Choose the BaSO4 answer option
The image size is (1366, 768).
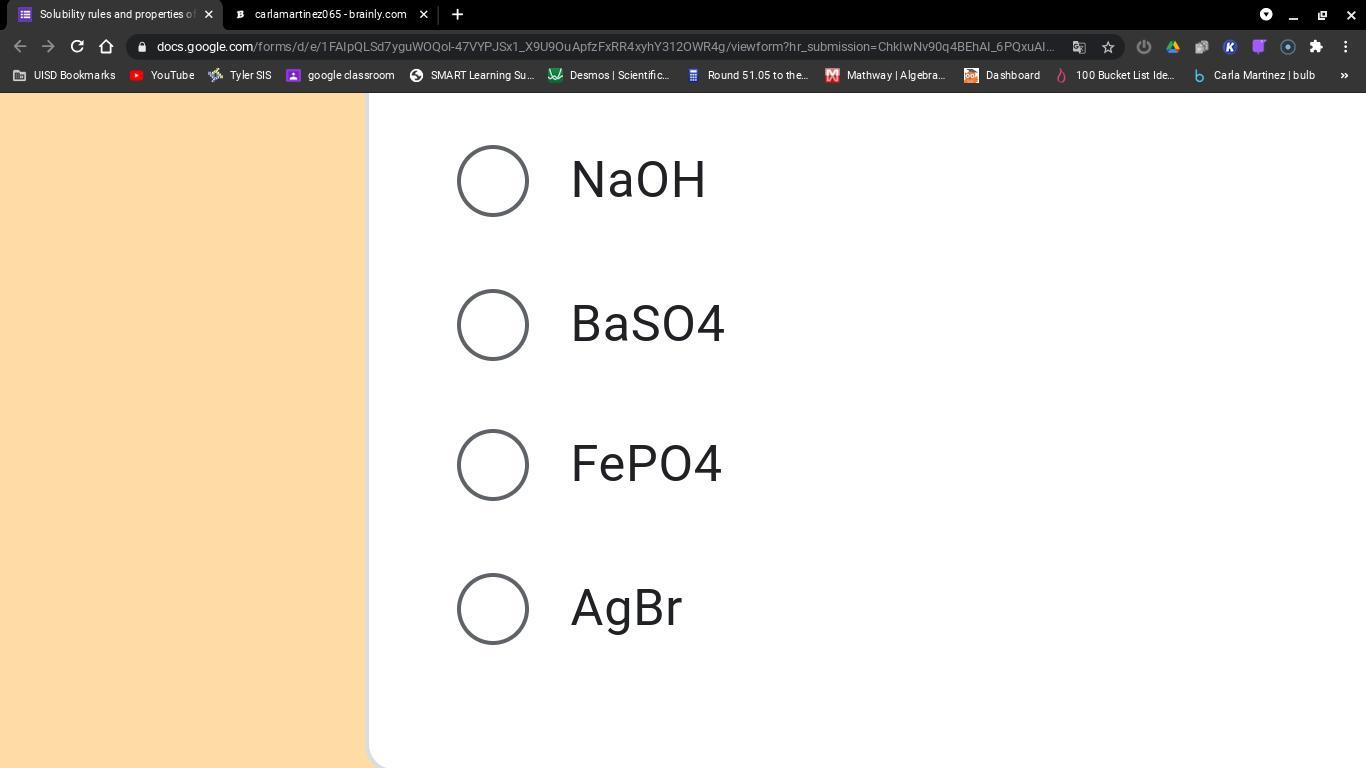click(492, 325)
